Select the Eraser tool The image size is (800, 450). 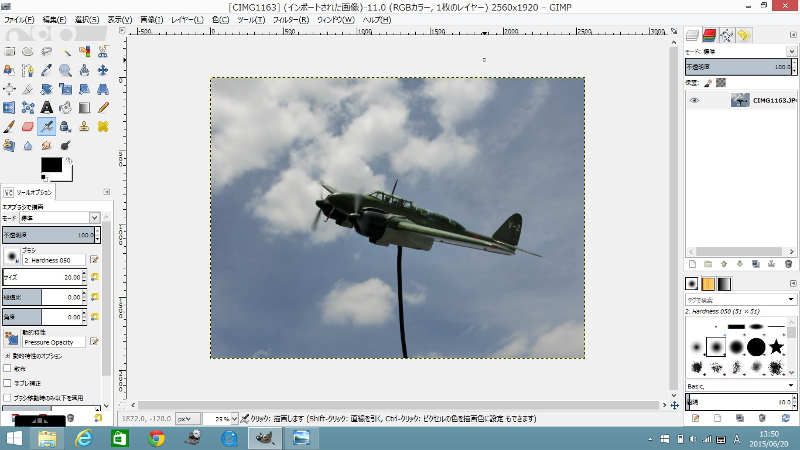[27, 127]
